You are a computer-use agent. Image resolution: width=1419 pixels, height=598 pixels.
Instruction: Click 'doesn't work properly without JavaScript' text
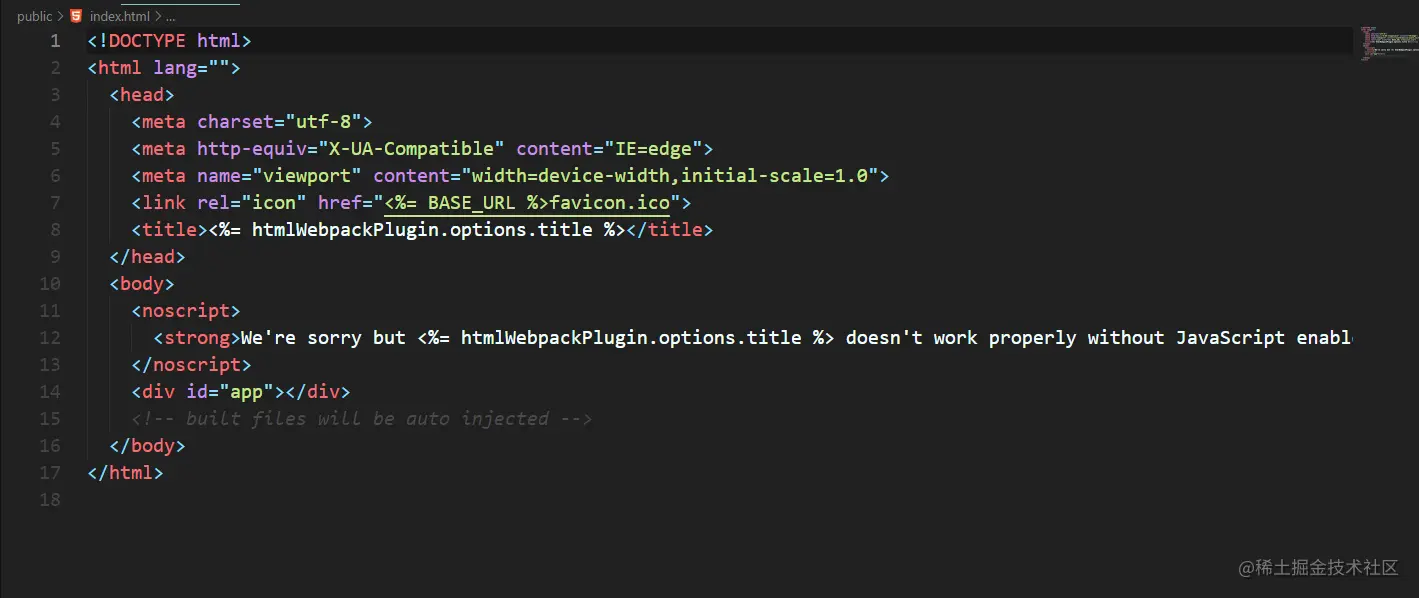coord(1065,338)
